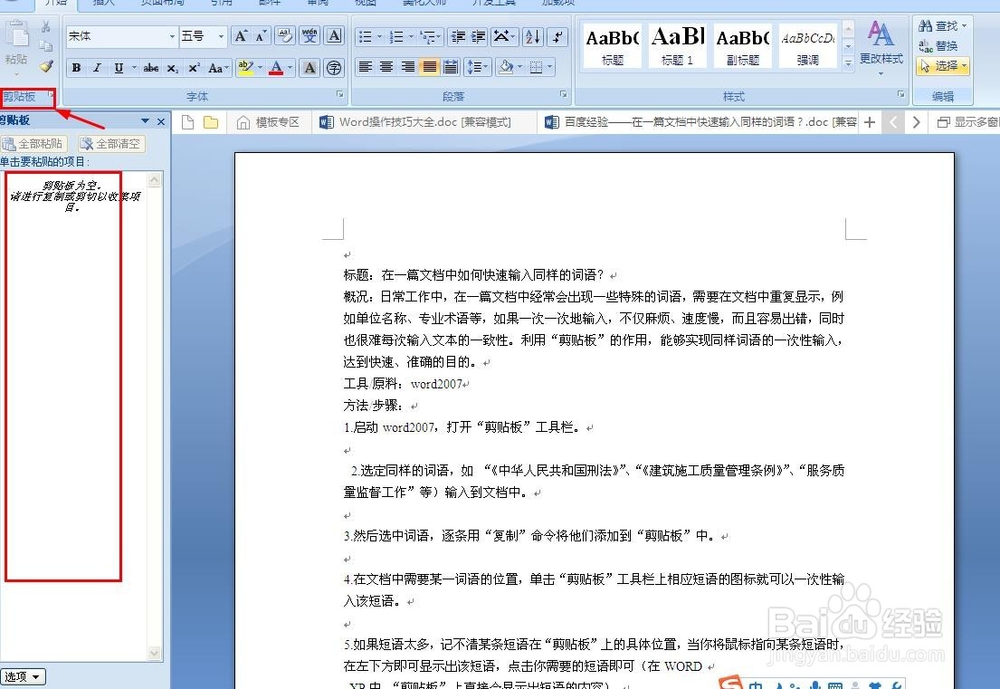Close the clipboard task pane
The width and height of the screenshot is (1000, 689).
point(161,121)
